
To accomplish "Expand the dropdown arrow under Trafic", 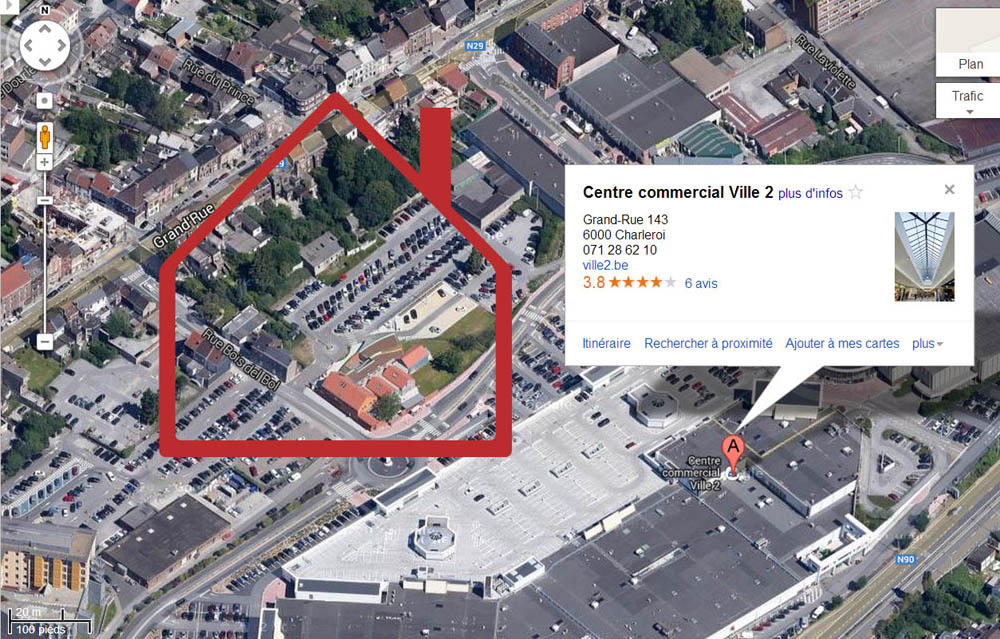I will (969, 112).
